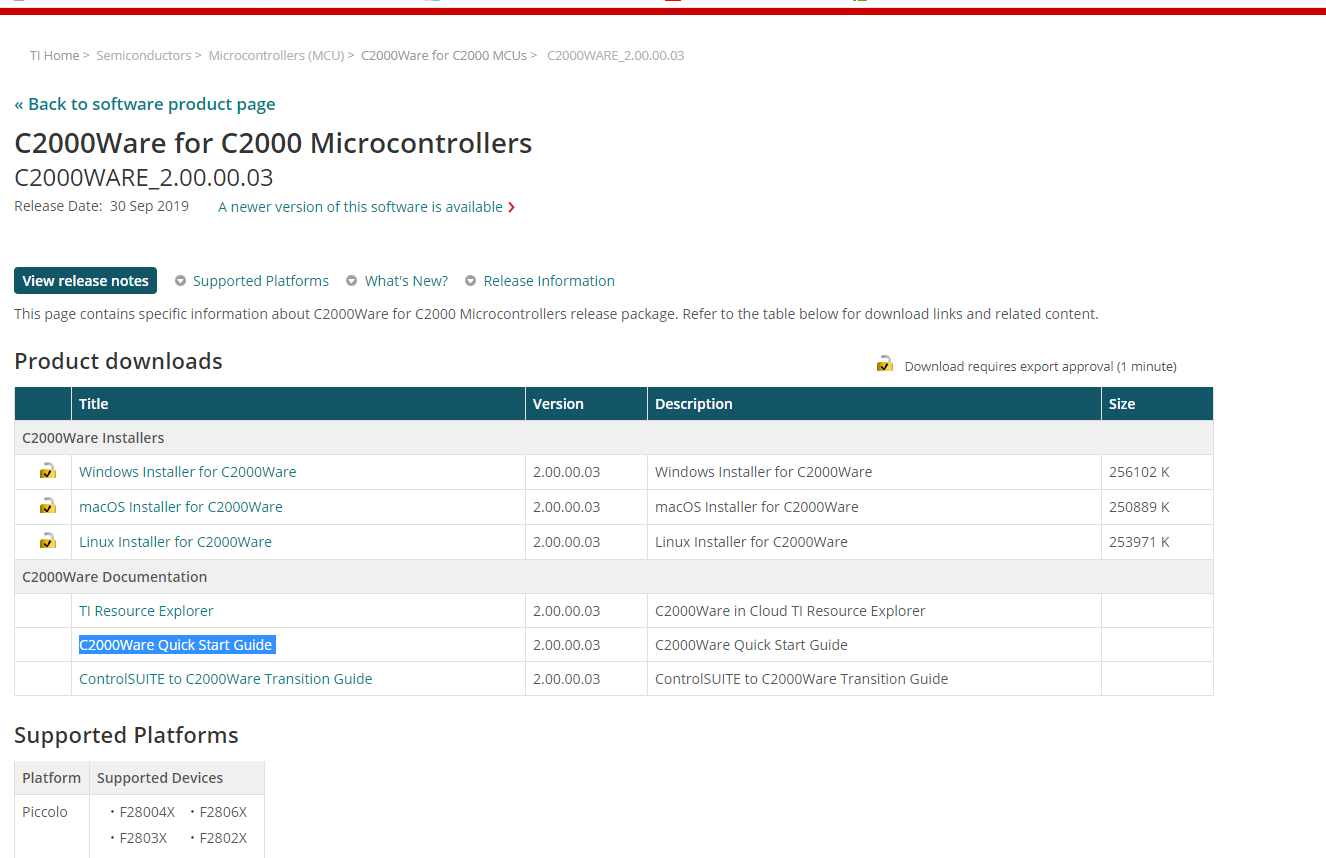Click the Windows Installer description cell
Image resolution: width=1326 pixels, height=858 pixels.
click(874, 472)
